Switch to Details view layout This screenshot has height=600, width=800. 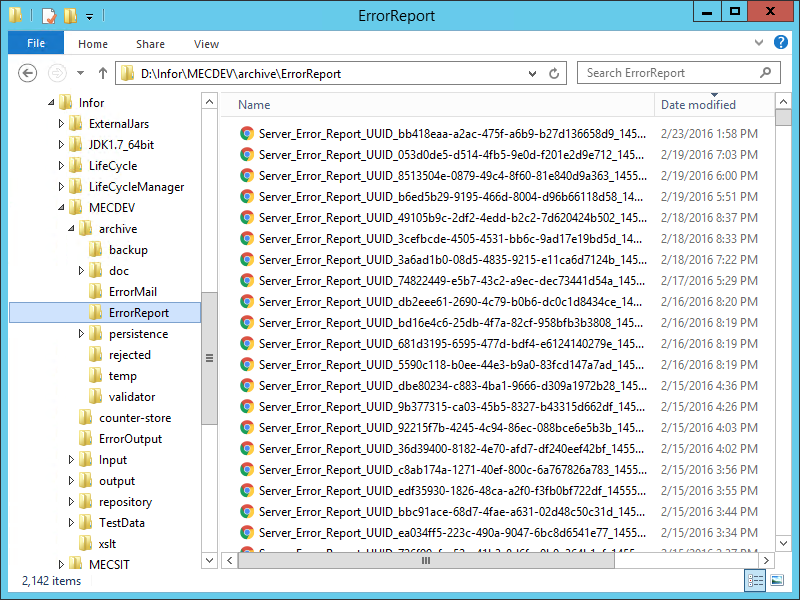755,580
